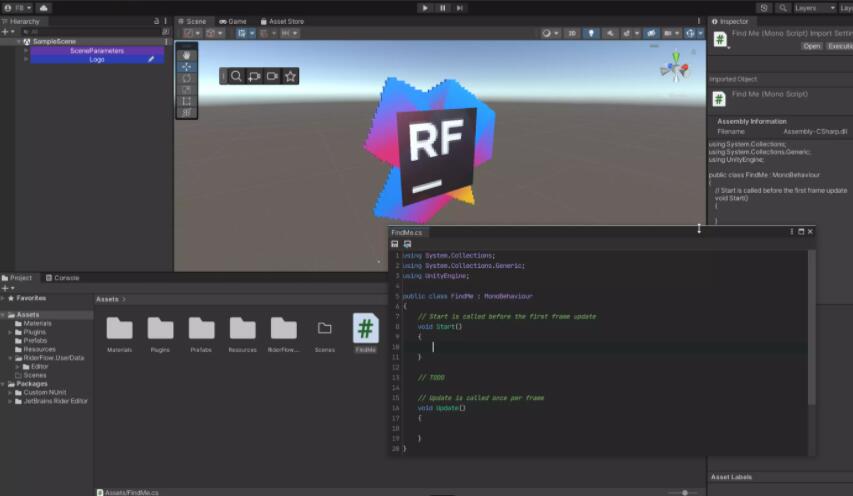Switch to the Console tab

[x=63, y=278]
